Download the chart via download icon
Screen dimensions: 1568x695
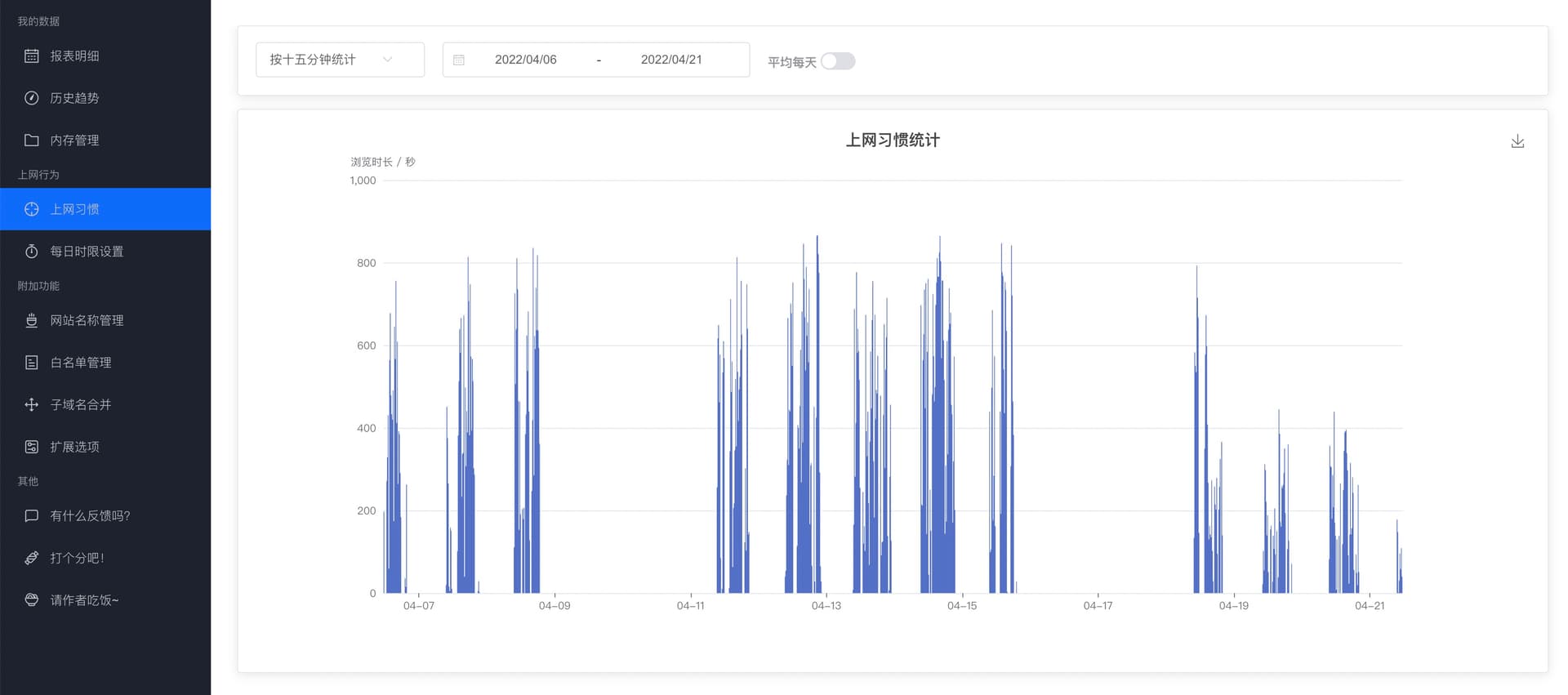1517,141
